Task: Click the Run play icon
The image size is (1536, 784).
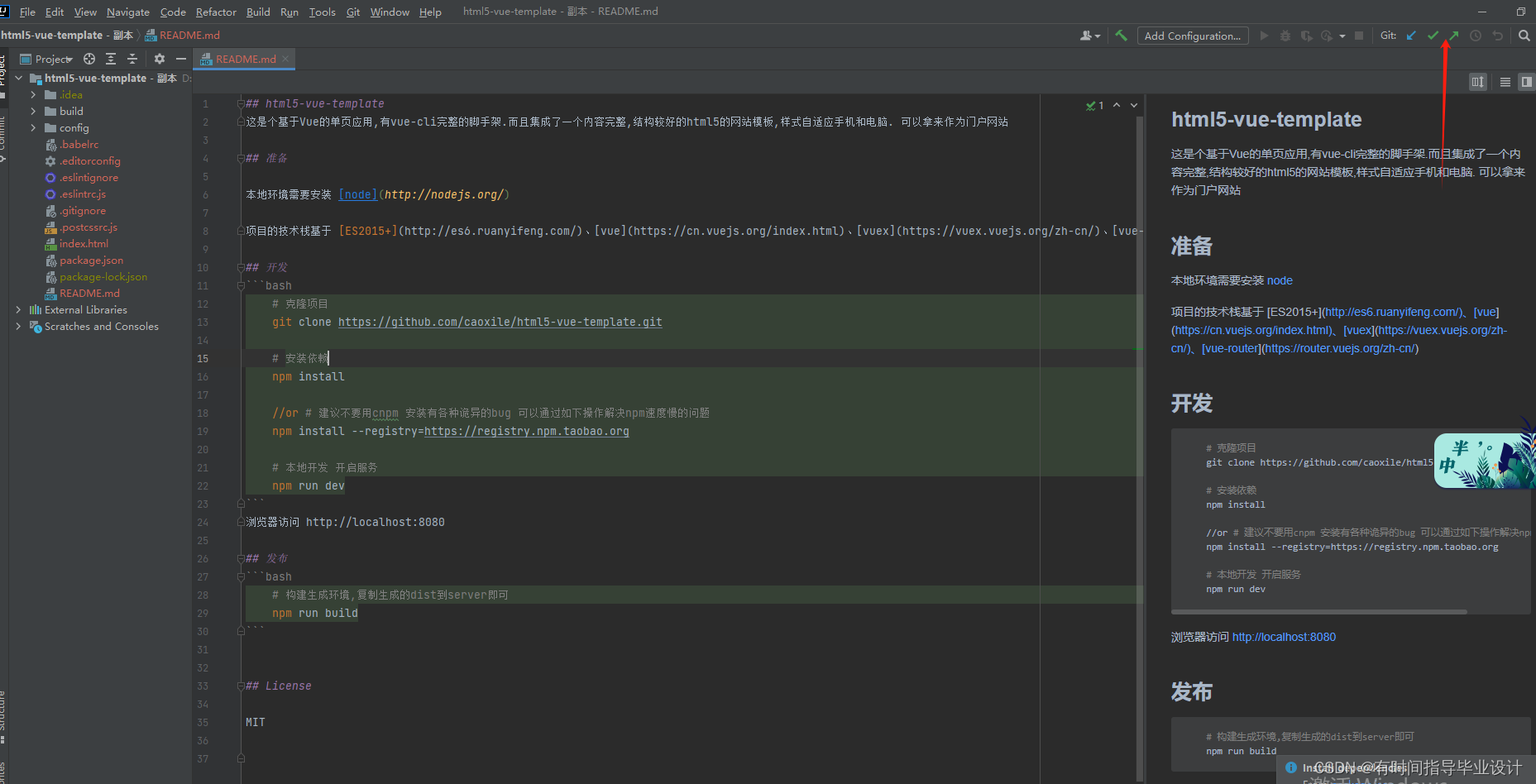Action: (x=1264, y=36)
